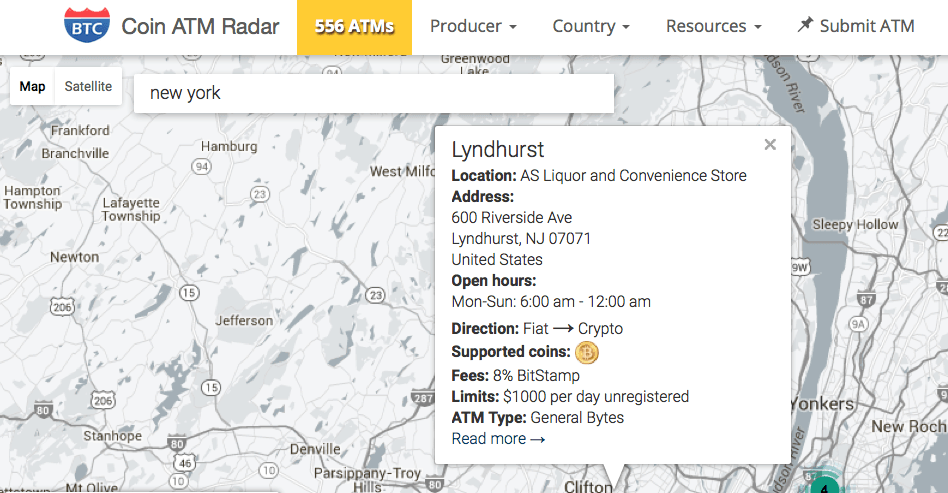Click the BTC shield logo
948x493 pixels.
[x=87, y=25]
